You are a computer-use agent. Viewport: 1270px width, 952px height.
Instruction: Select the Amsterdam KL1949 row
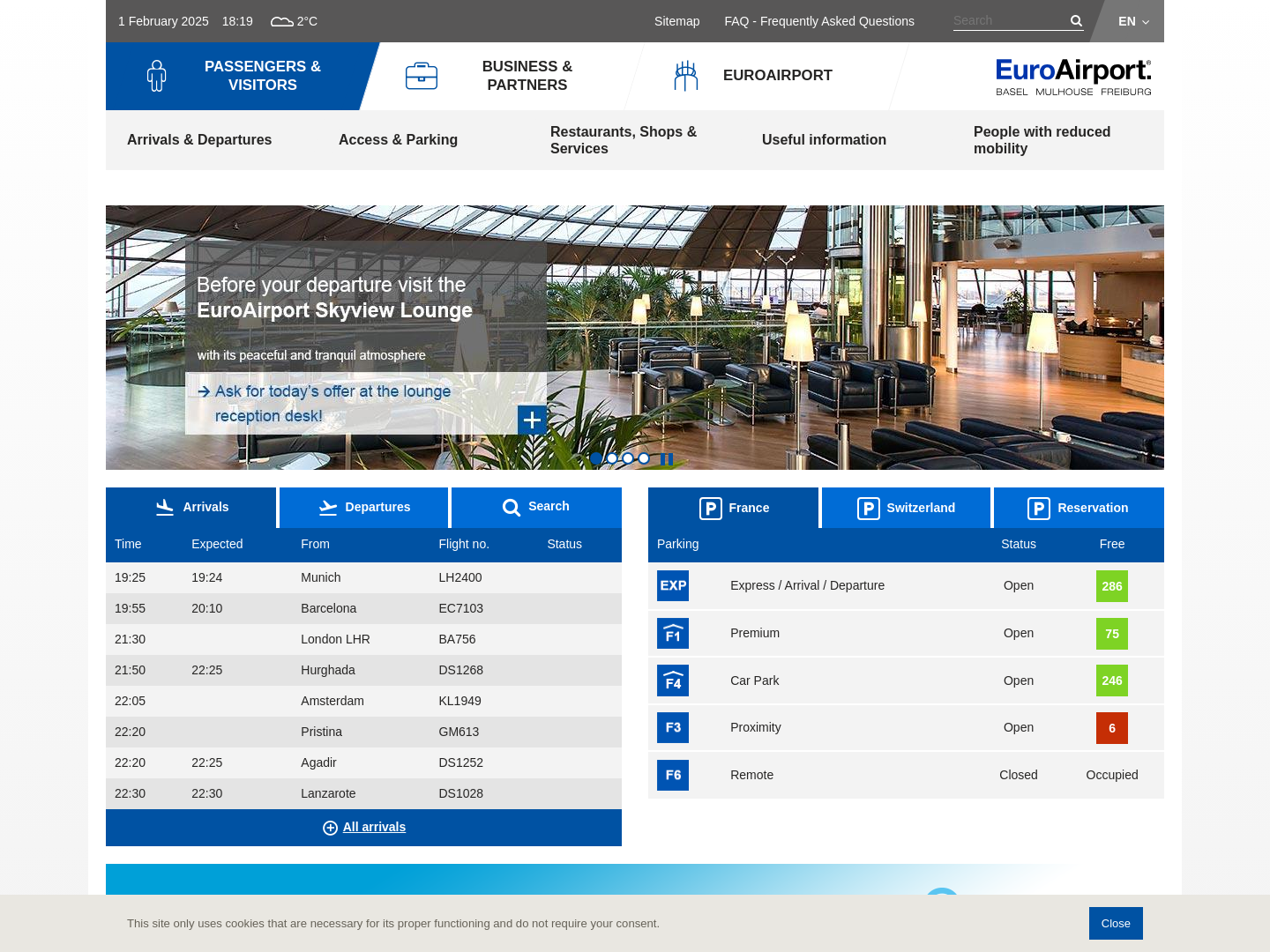(363, 701)
